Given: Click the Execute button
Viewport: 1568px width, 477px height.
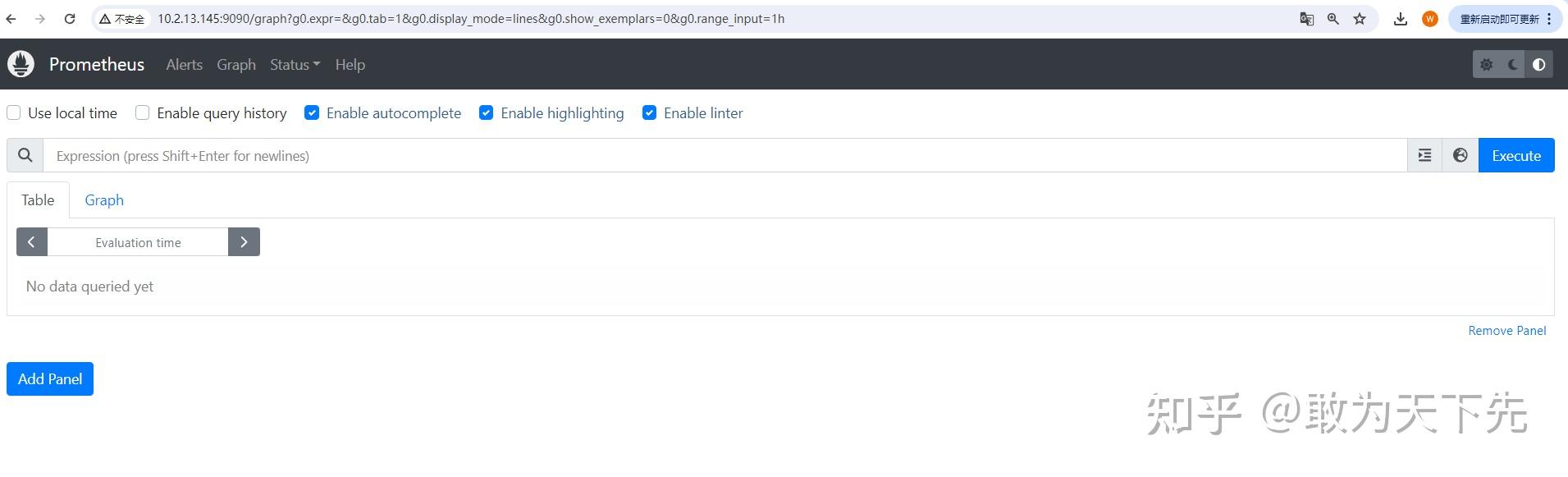Looking at the screenshot, I should pyautogui.click(x=1516, y=155).
